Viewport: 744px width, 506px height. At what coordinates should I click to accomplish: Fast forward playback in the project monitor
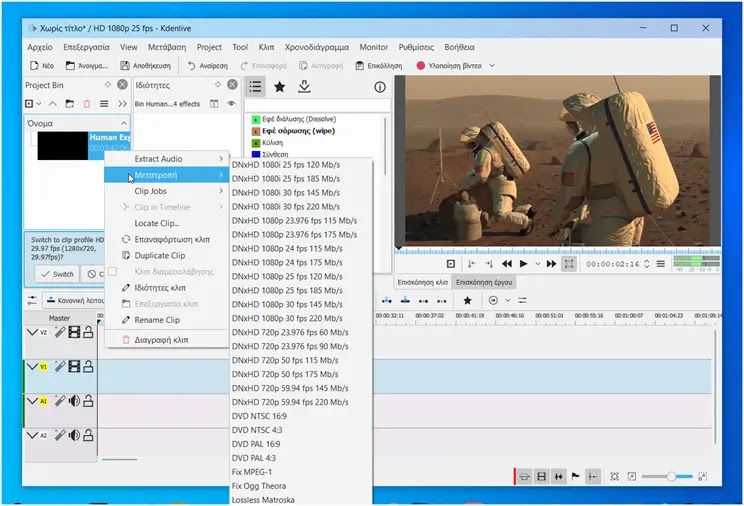point(551,264)
